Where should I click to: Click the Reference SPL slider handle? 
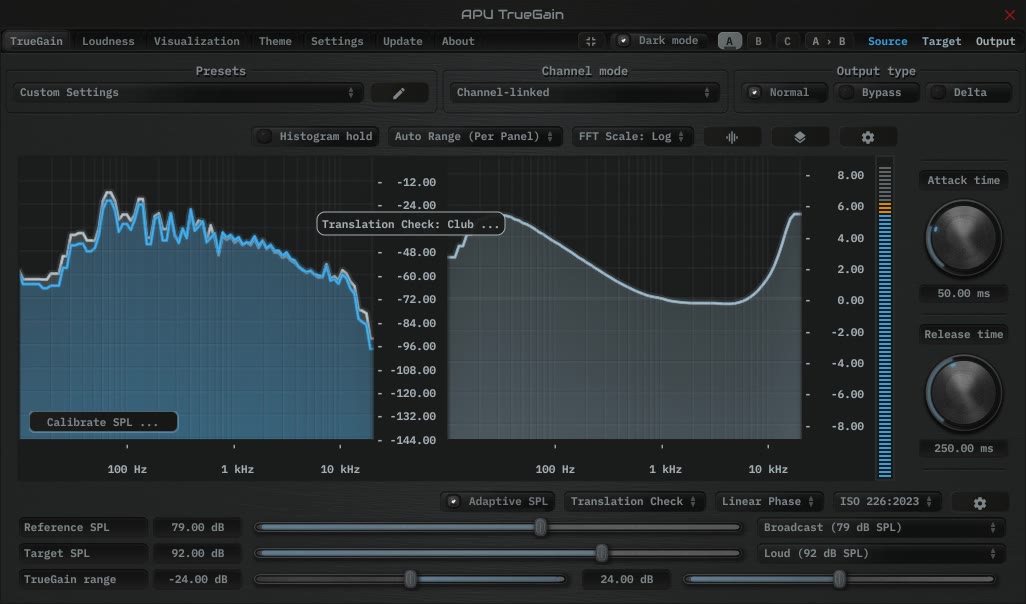pos(540,527)
